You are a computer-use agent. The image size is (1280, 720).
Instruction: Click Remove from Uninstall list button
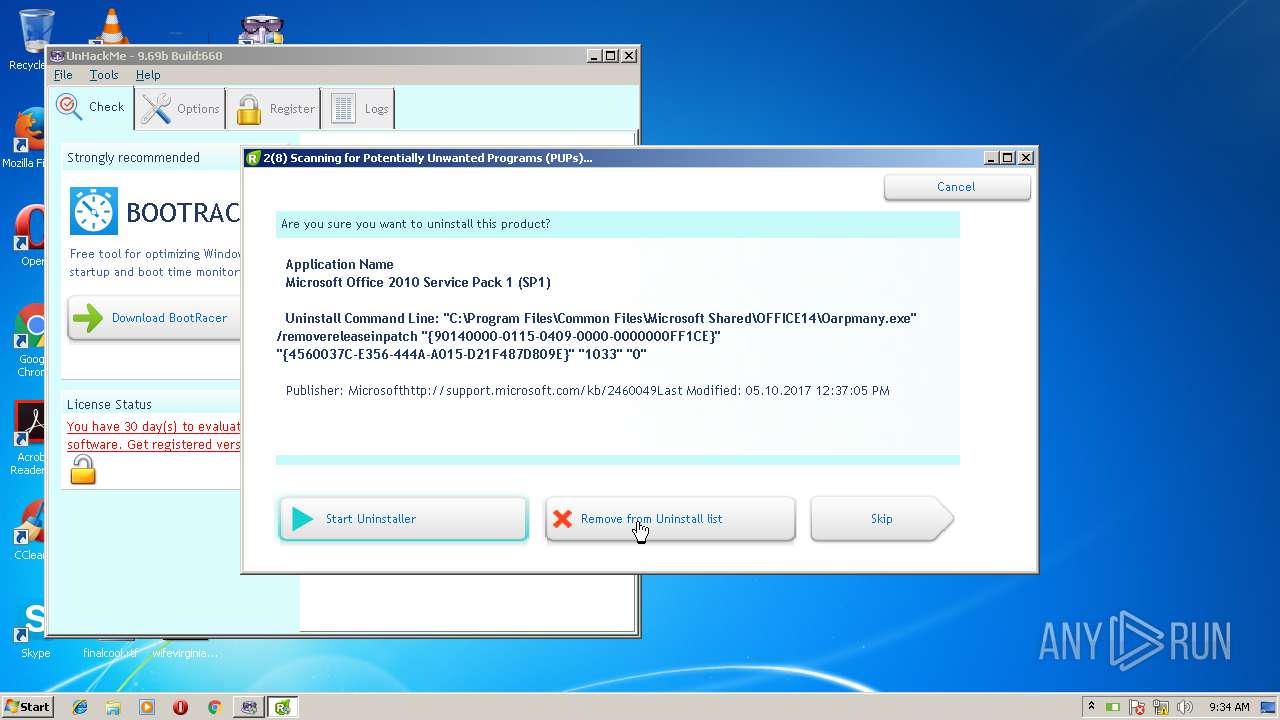click(x=670, y=519)
